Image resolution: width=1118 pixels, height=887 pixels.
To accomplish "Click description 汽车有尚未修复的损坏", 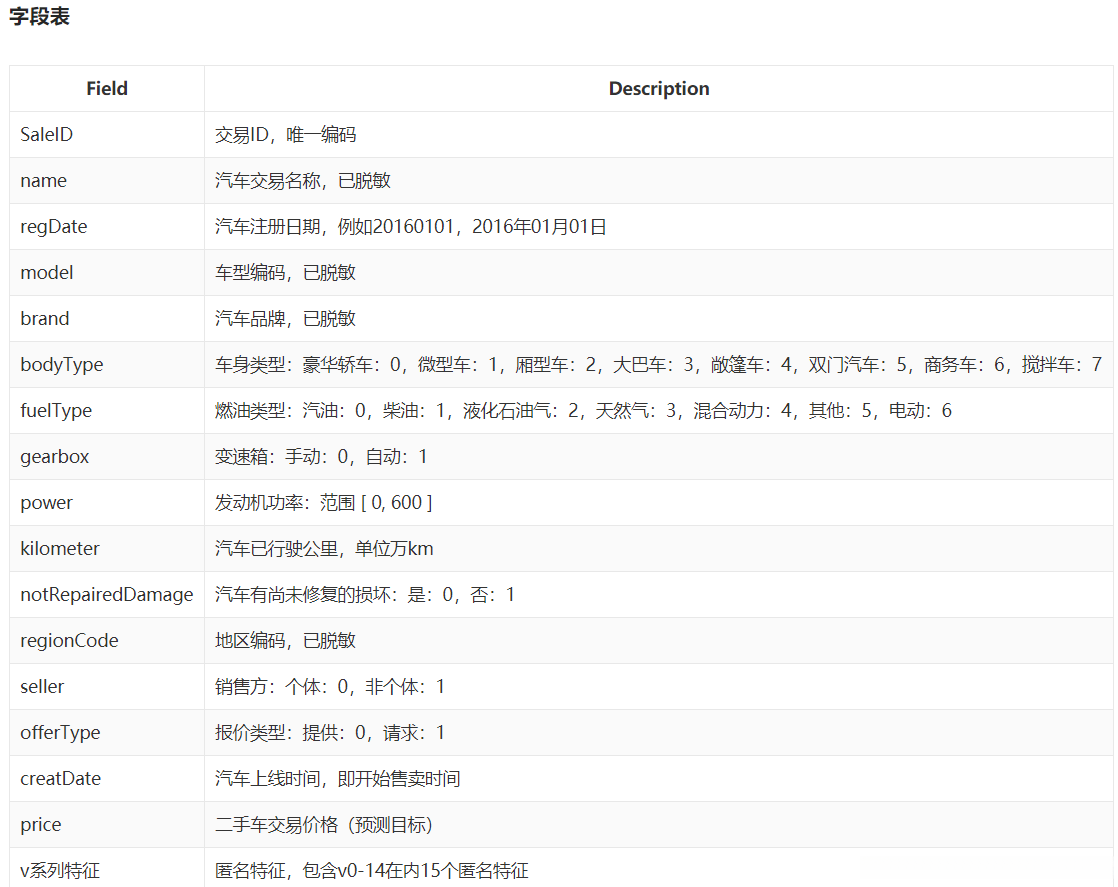I will [x=365, y=595].
